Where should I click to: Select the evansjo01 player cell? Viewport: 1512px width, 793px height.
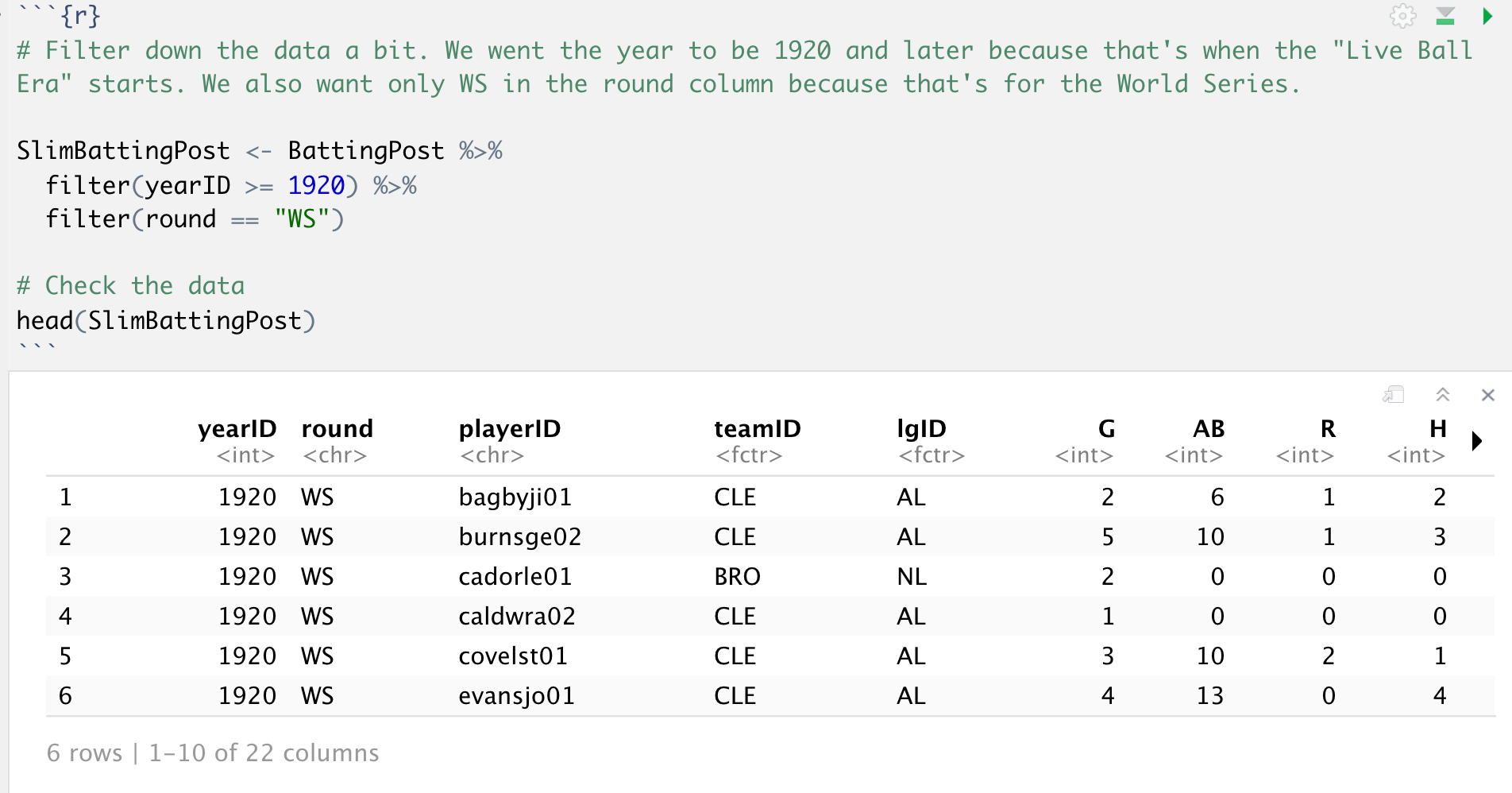click(516, 696)
